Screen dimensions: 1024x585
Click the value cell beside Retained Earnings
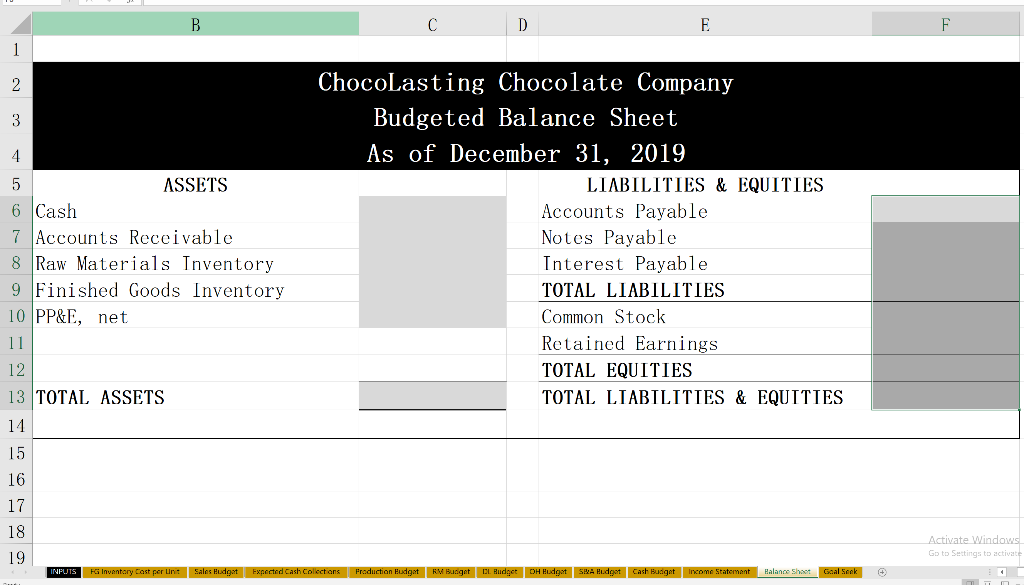pyautogui.click(x=946, y=343)
